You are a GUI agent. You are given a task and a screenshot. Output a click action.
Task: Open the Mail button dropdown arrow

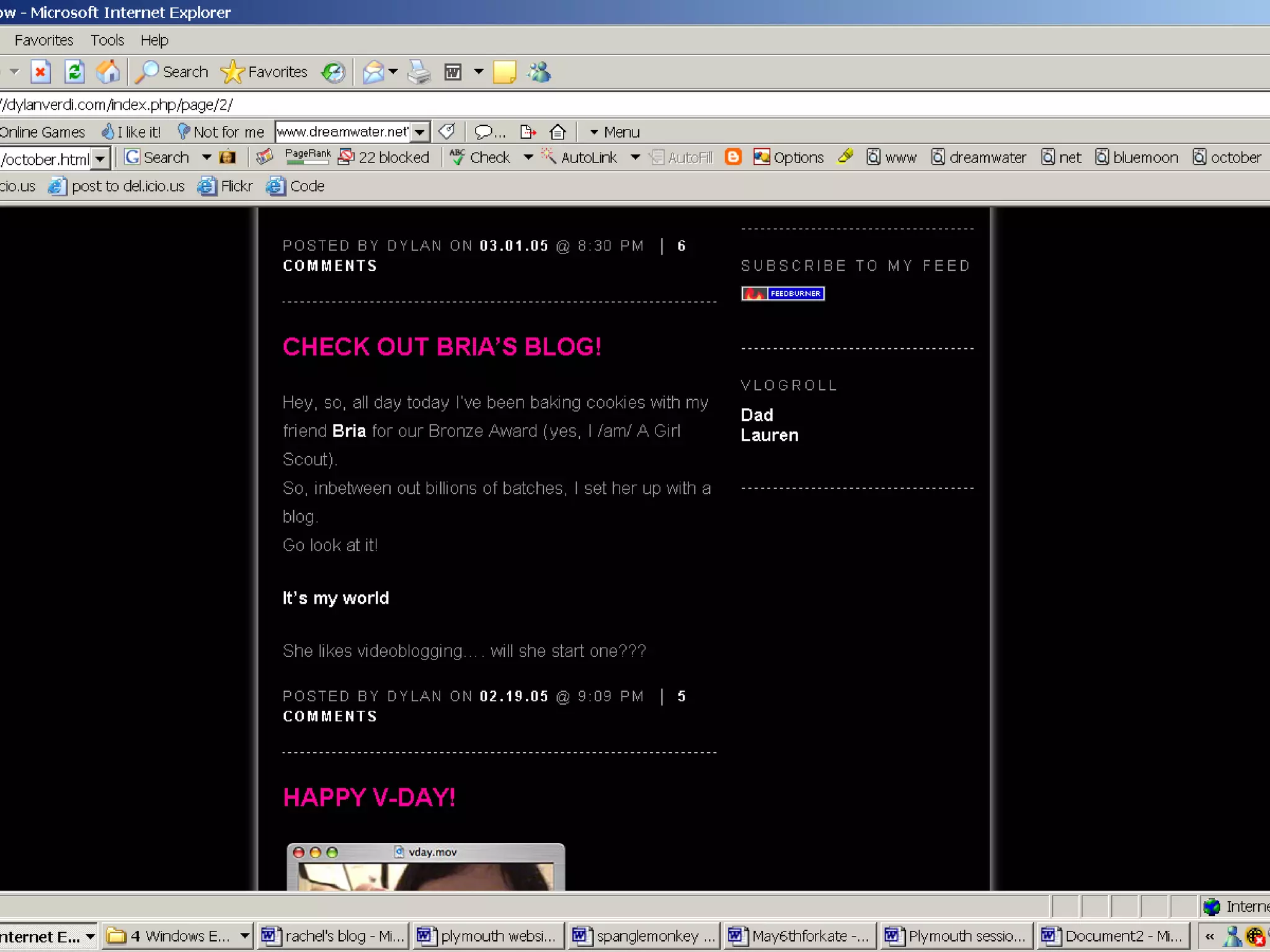pyautogui.click(x=393, y=72)
